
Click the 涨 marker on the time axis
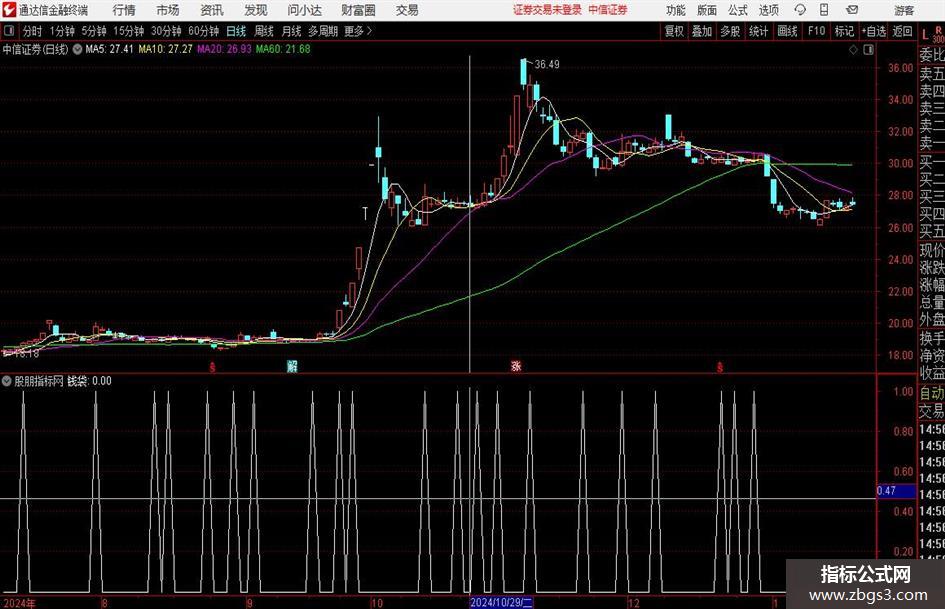516,366
